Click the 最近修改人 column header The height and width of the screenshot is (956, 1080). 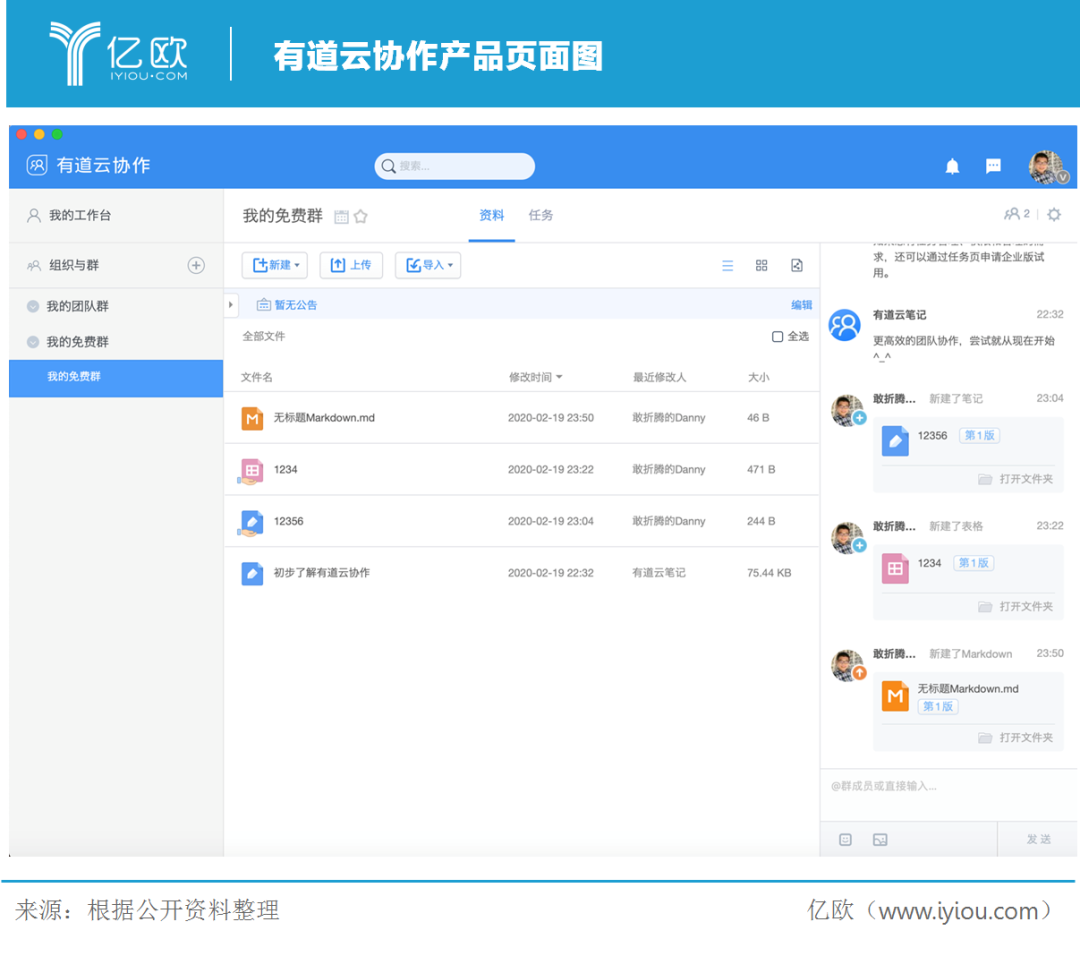coord(660,377)
